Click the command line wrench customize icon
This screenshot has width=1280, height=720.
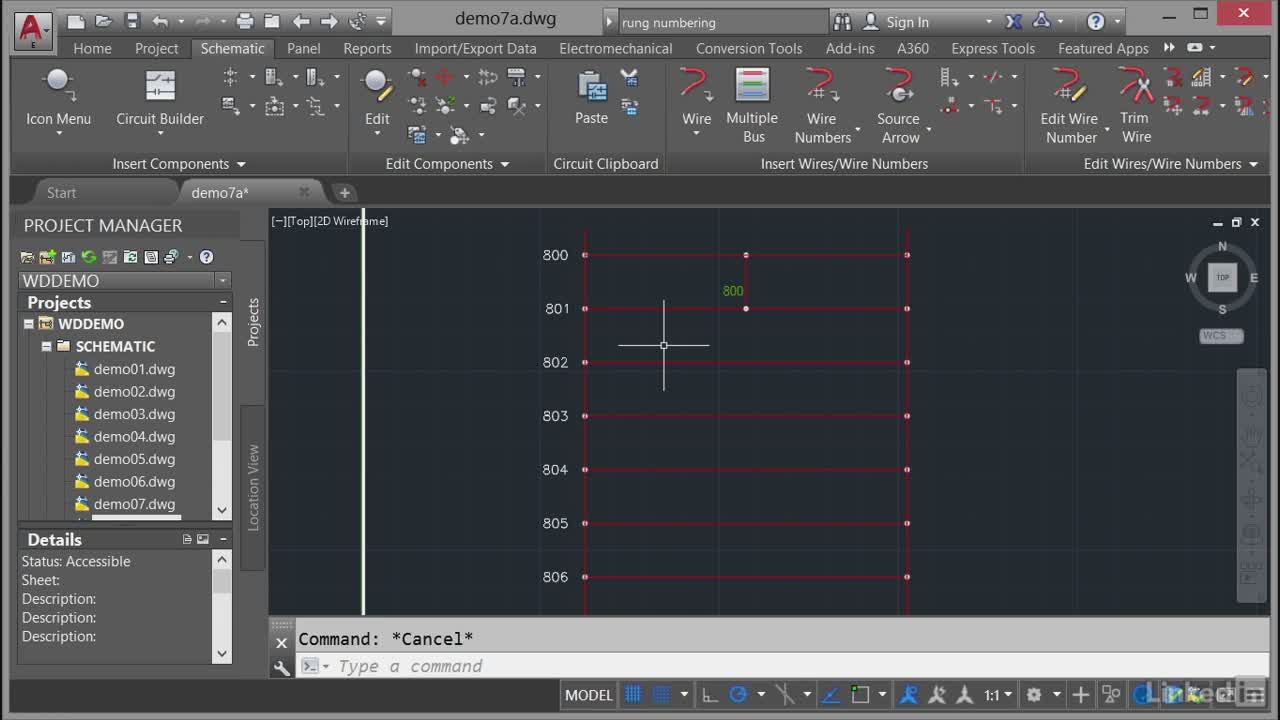tap(282, 667)
